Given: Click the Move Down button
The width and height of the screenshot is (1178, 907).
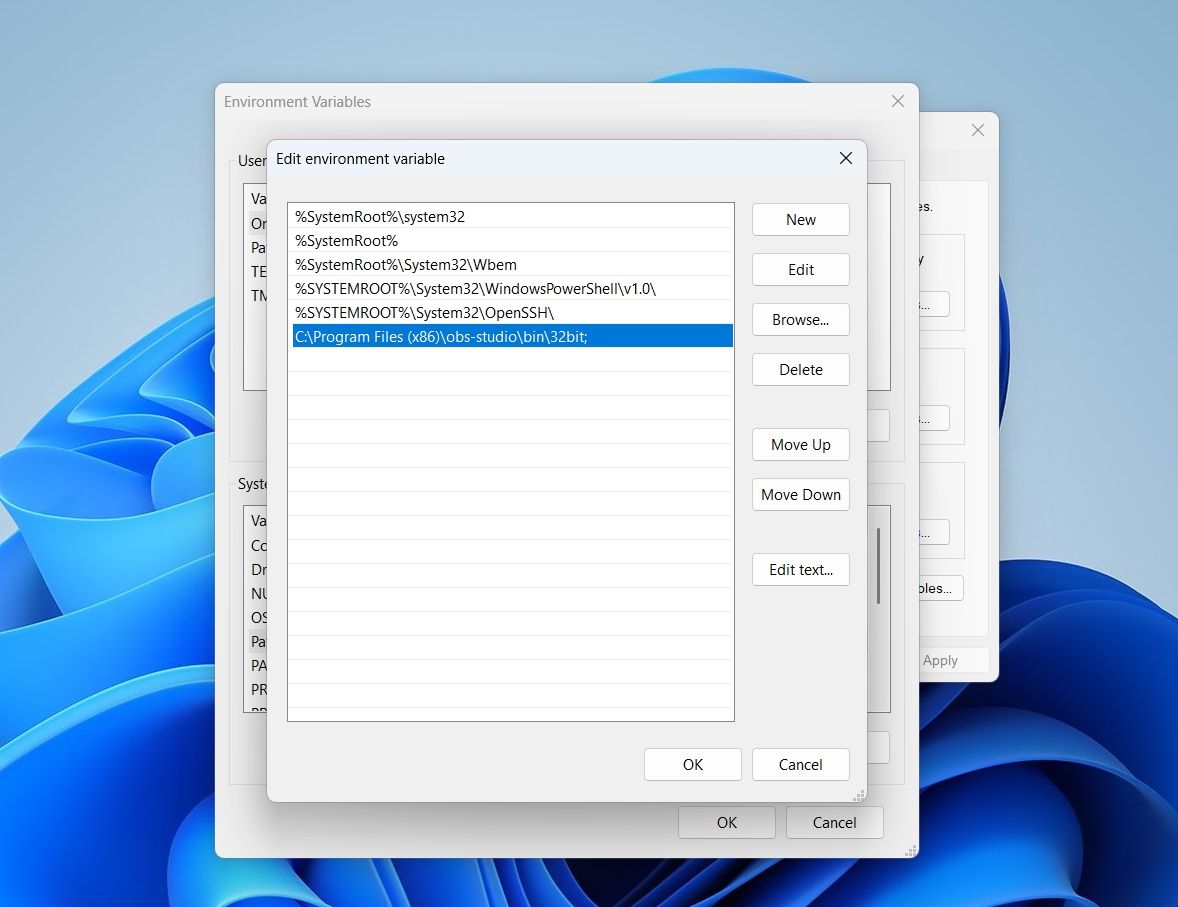Looking at the screenshot, I should [800, 494].
